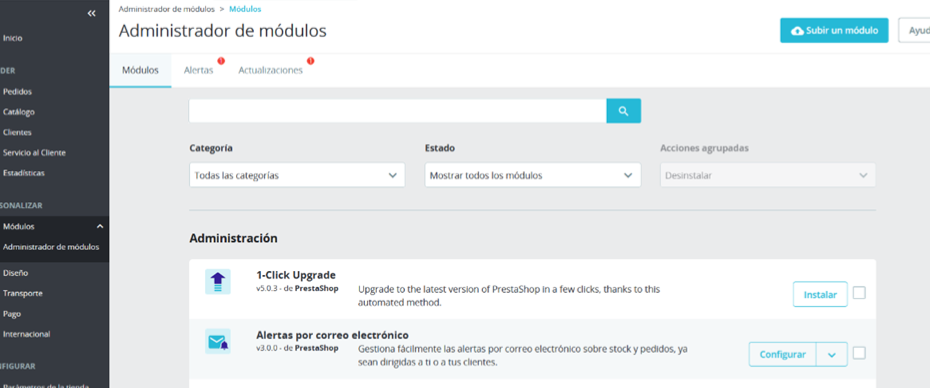The height and width of the screenshot is (388, 930).
Task: Open Pedidos in the sidebar
Action: (x=17, y=91)
